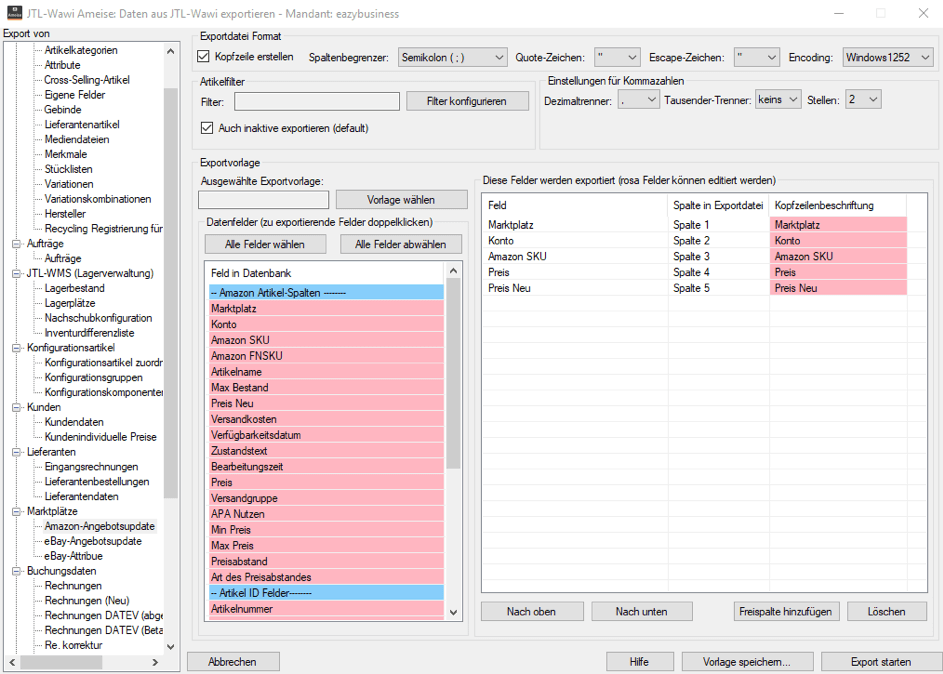Click left arrow of tree horizontal scrollbar
943x674 pixels.
coord(12,662)
